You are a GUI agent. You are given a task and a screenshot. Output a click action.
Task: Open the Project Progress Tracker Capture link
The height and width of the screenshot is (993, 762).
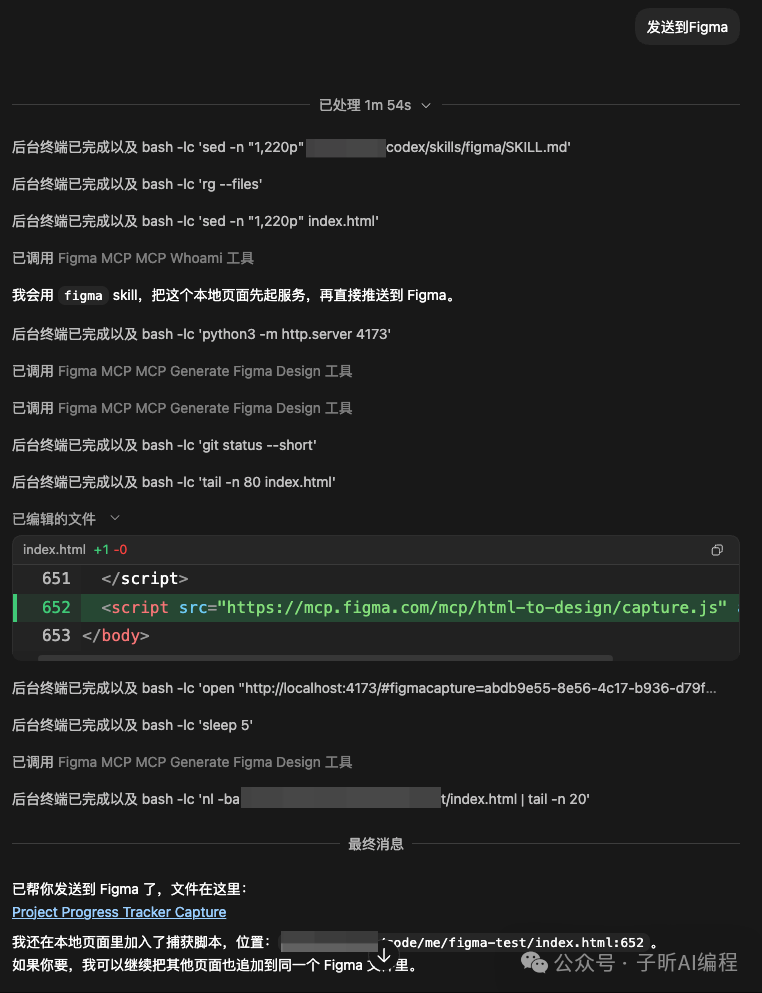pos(119,912)
